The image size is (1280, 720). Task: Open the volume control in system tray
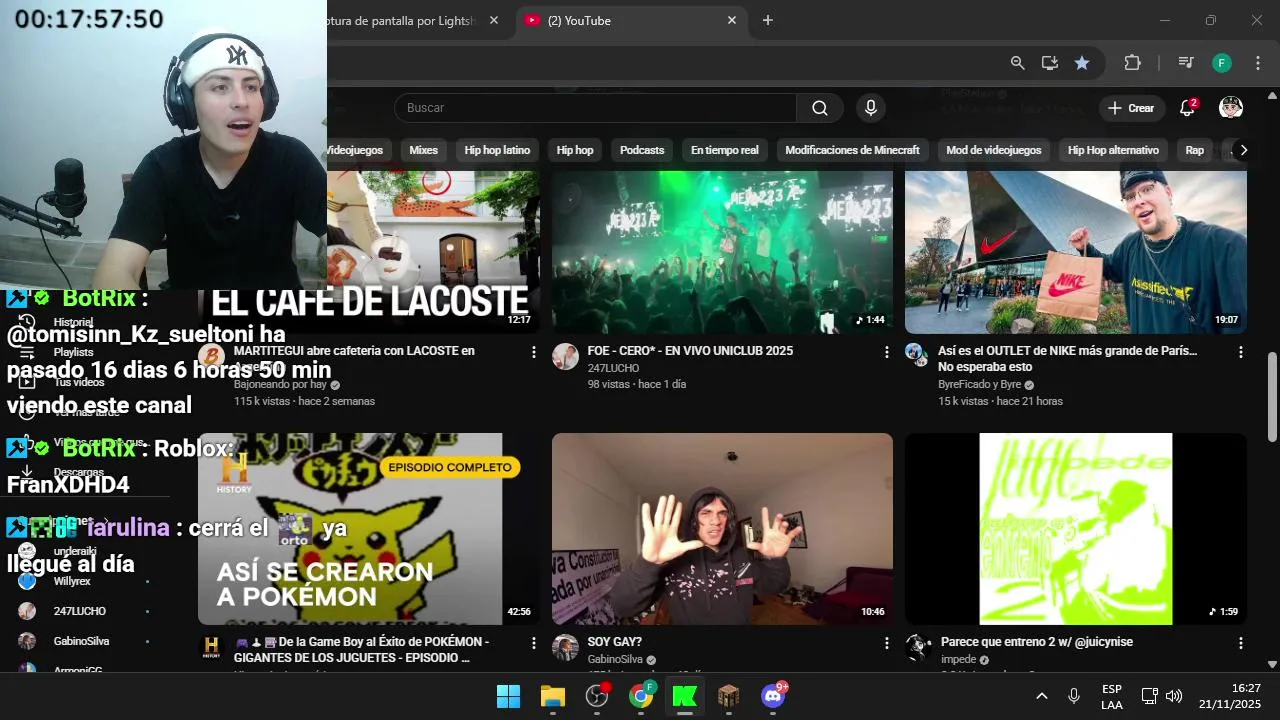[1174, 696]
